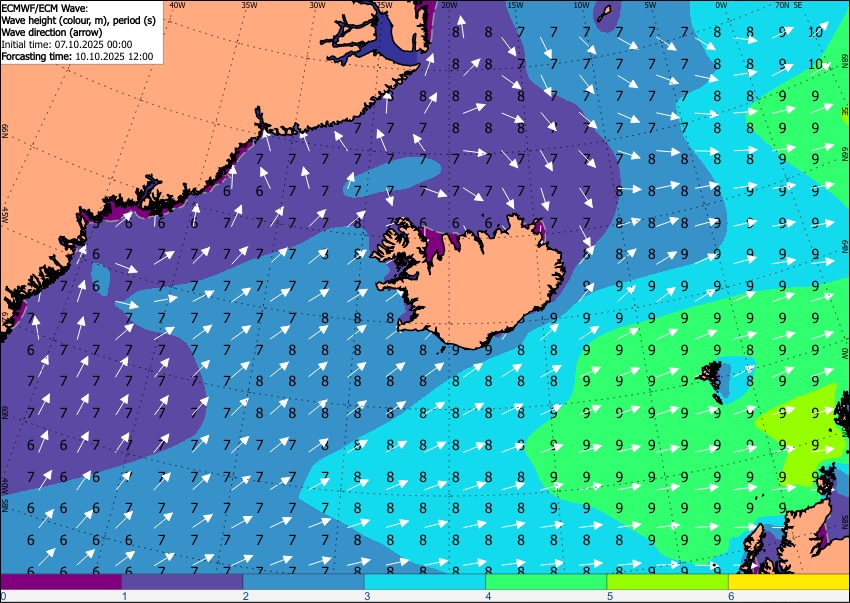Click the '68N' latitude label
Image resolution: width=850 pixels, height=603 pixels.
(845, 60)
